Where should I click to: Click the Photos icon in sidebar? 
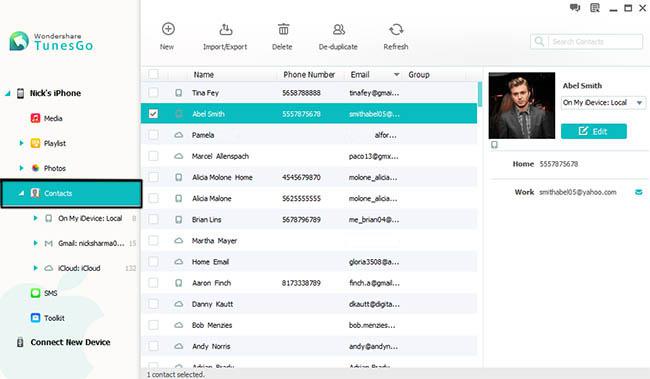pos(35,168)
